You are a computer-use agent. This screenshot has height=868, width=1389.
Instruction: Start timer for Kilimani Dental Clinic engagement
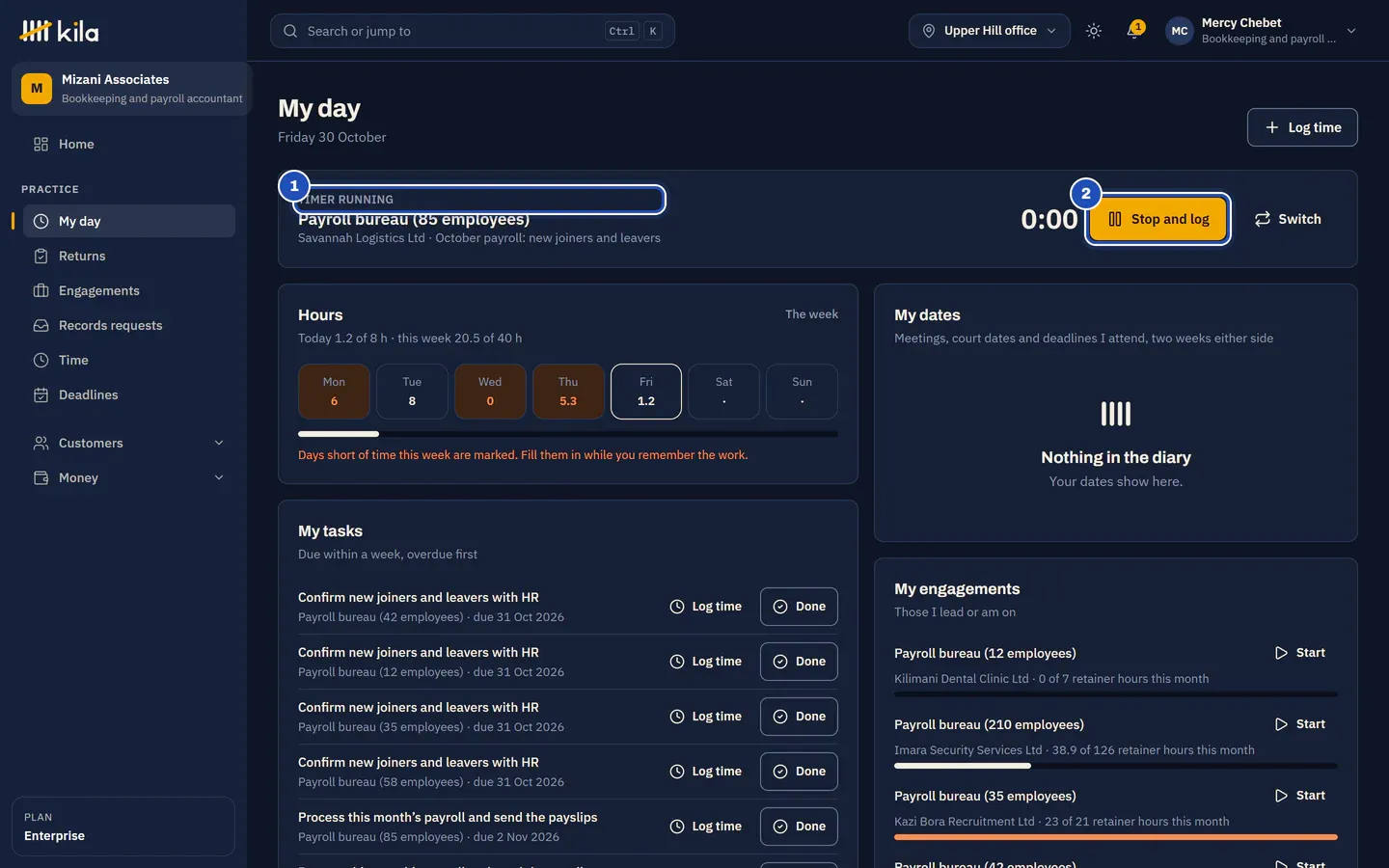1300,653
